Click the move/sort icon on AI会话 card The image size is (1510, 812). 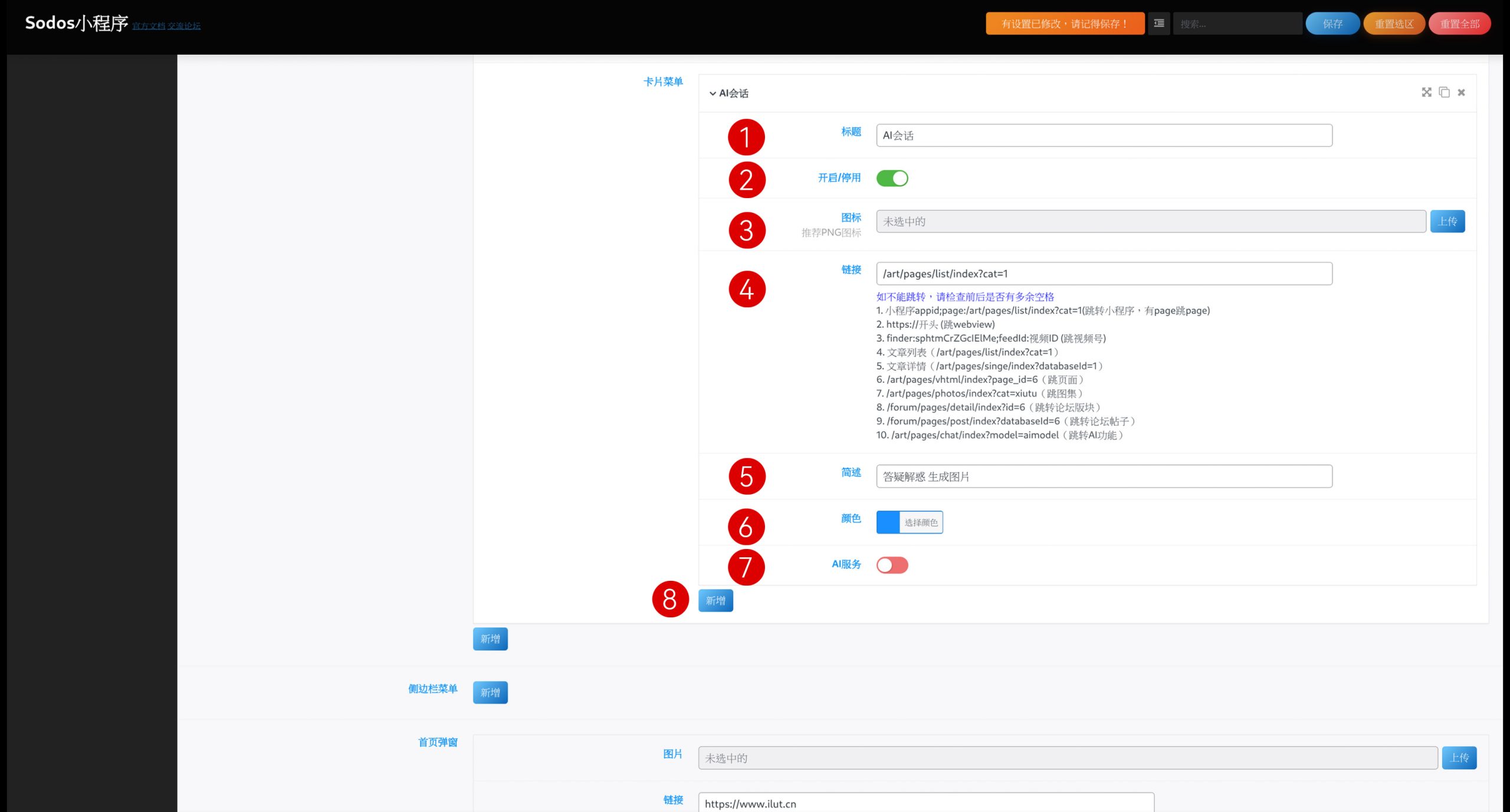(1426, 93)
